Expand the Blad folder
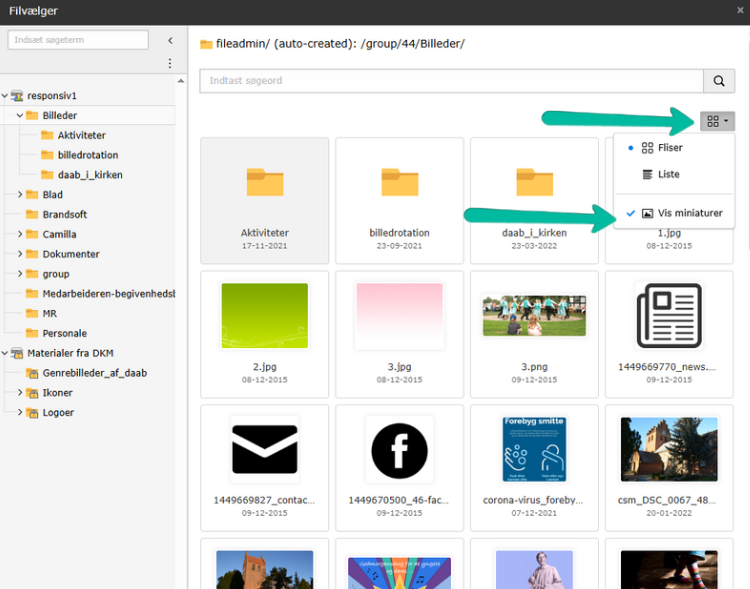The image size is (750, 589). [x=20, y=194]
